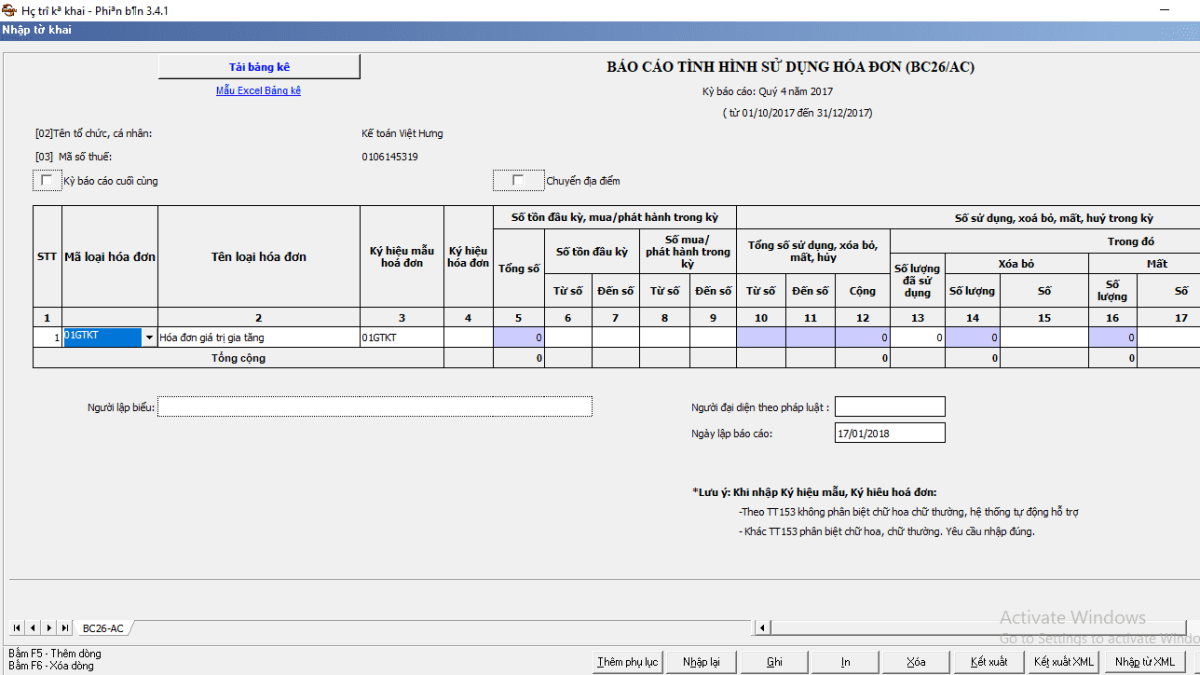Open the 'Mã loại hóa đơn' dropdown arrow
Image resolution: width=1200 pixels, height=675 pixels.
pyautogui.click(x=150, y=338)
